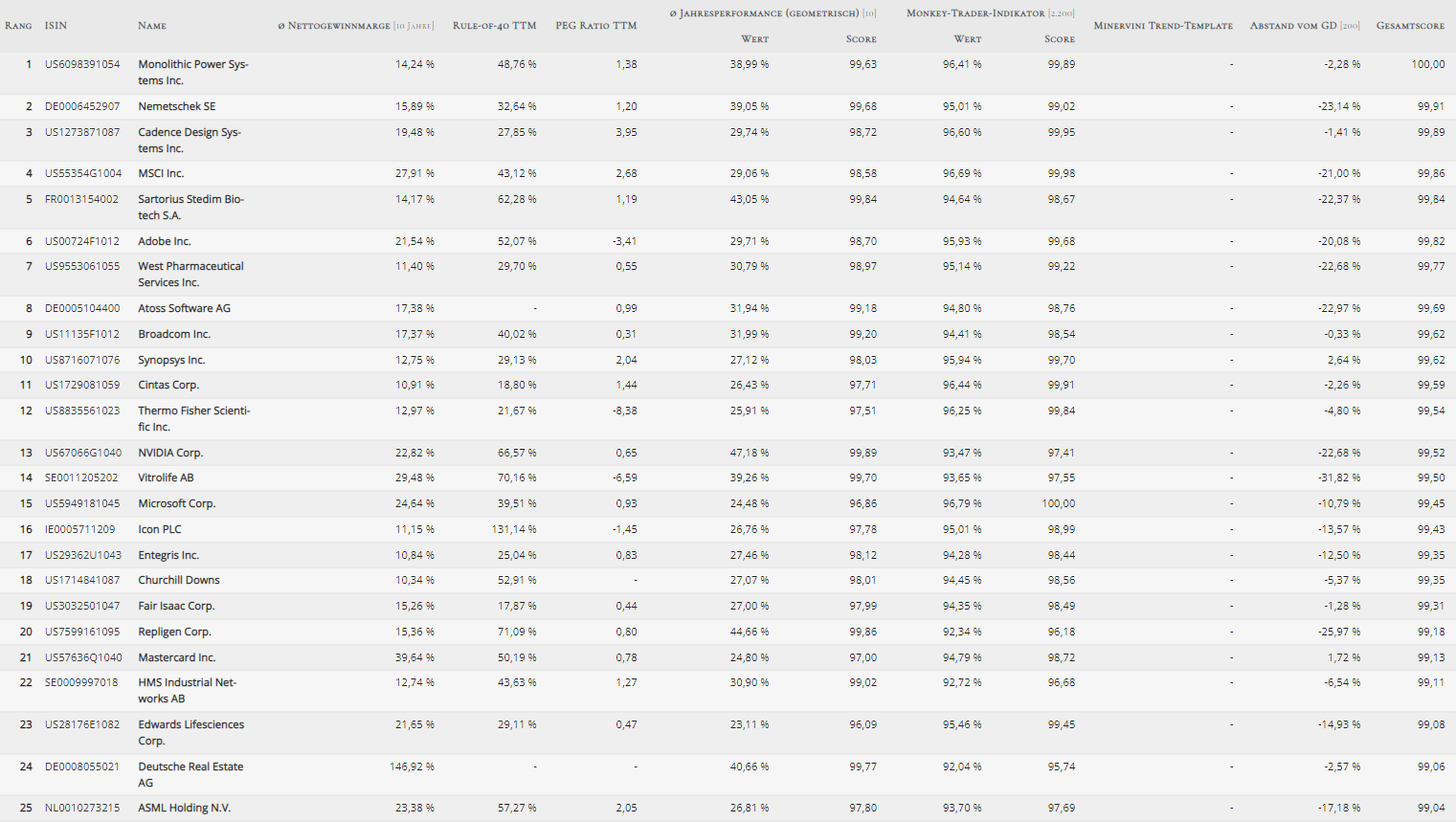Click Sartorius Stedim Biotech S.A.
Viewport: 1456px width, 822px height.
point(191,207)
